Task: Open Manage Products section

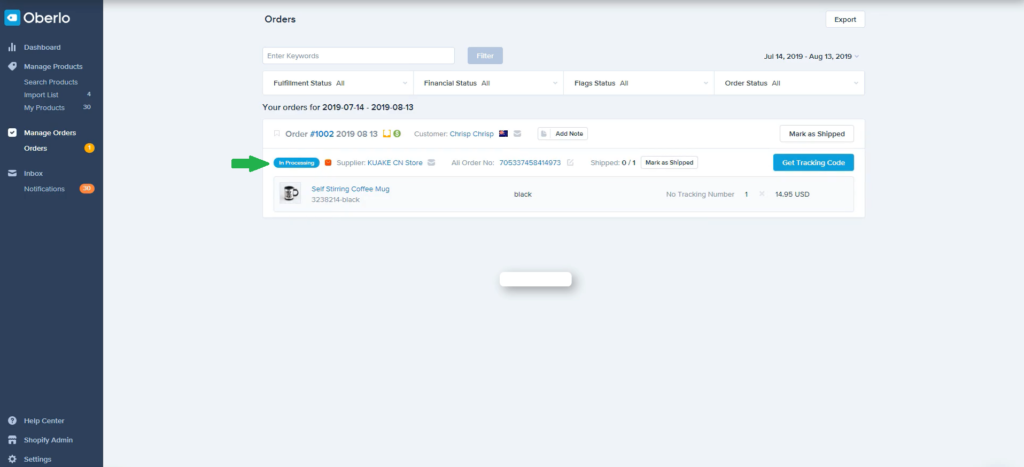Action: (54, 67)
